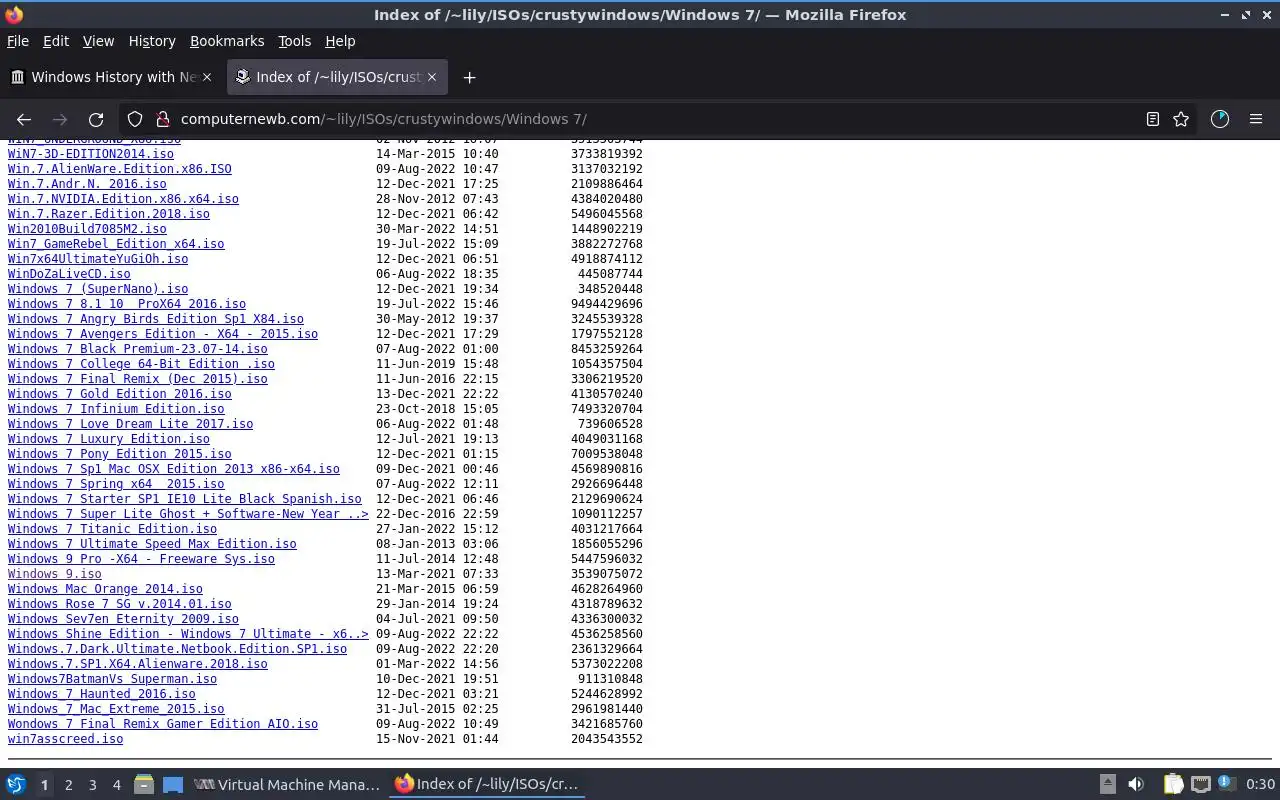This screenshot has width=1280, height=800.
Task: Download Win.7.NVIDIA.Edition.x86.x64.iso
Action: click(x=123, y=199)
